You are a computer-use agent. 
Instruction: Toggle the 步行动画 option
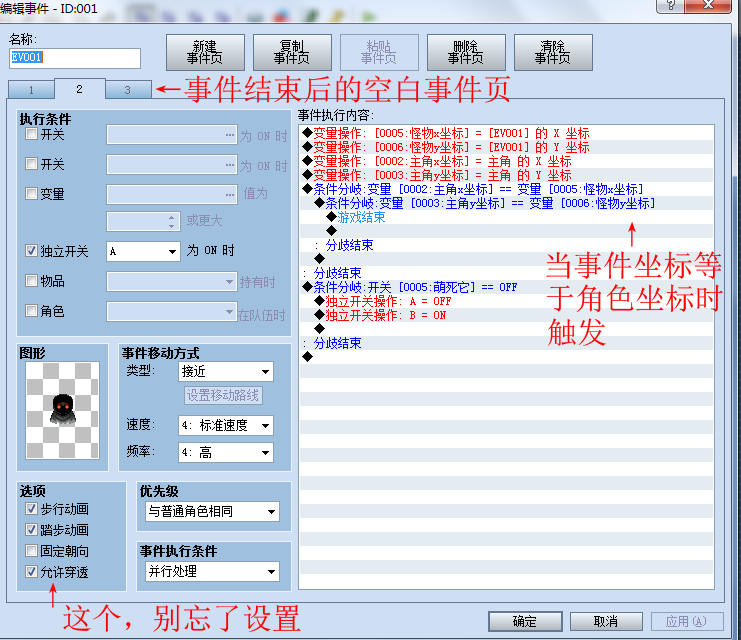tap(31, 509)
